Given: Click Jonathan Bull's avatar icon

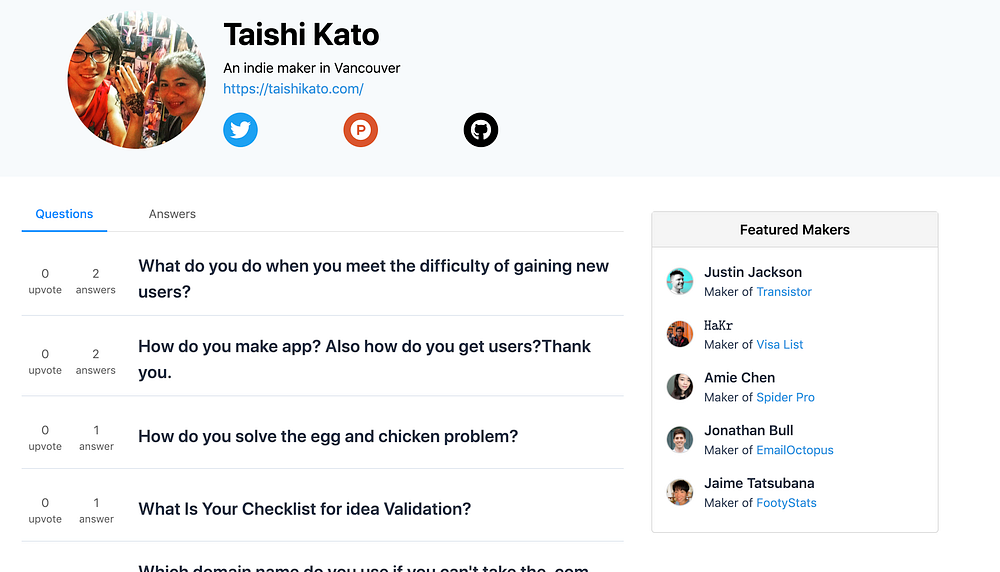Looking at the screenshot, I should (x=680, y=439).
